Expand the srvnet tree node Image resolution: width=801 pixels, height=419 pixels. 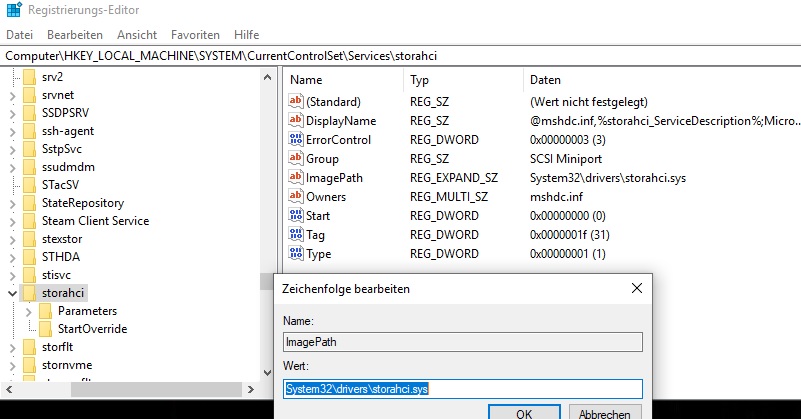tap(13, 96)
